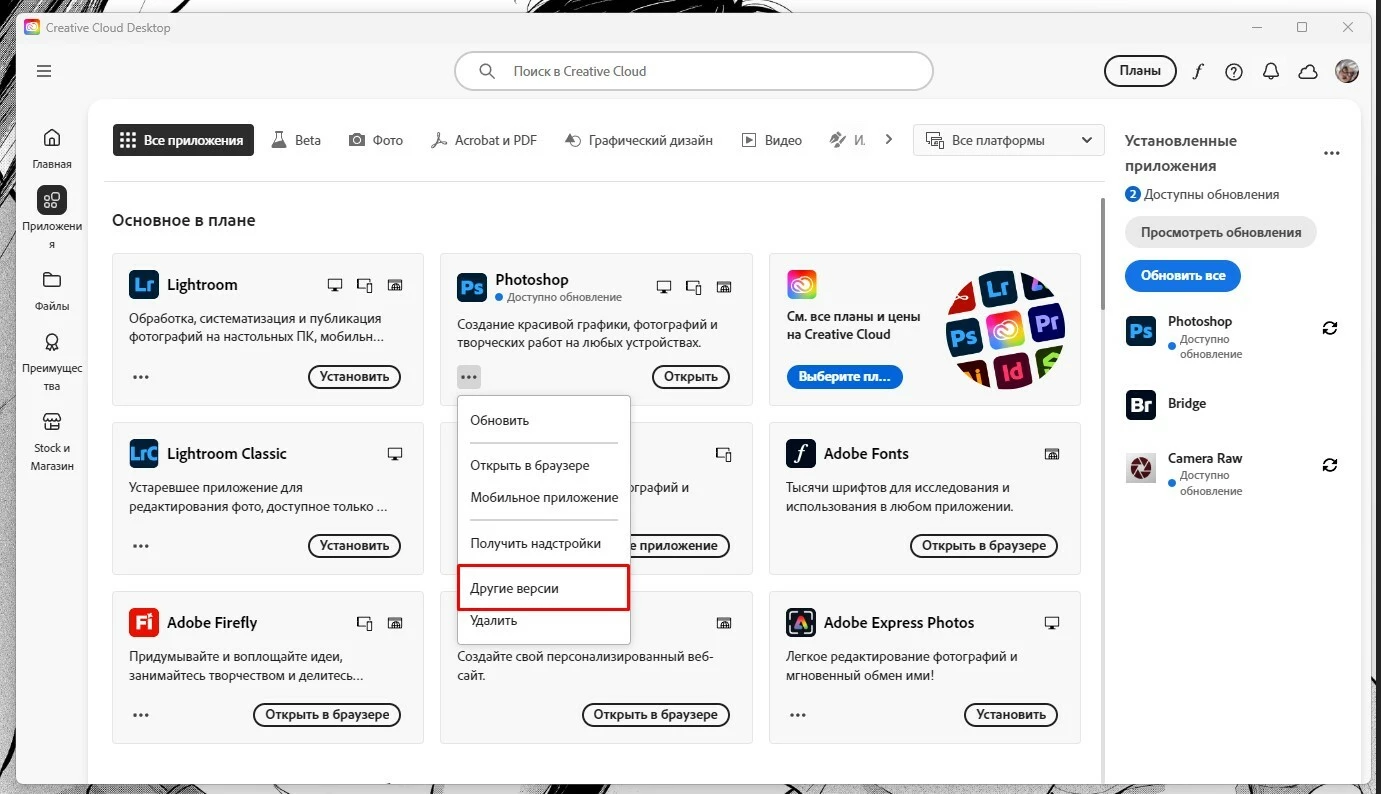Viewport: 1381px width, 794px height.
Task: Install Lightroom Classic
Action: [x=354, y=546]
